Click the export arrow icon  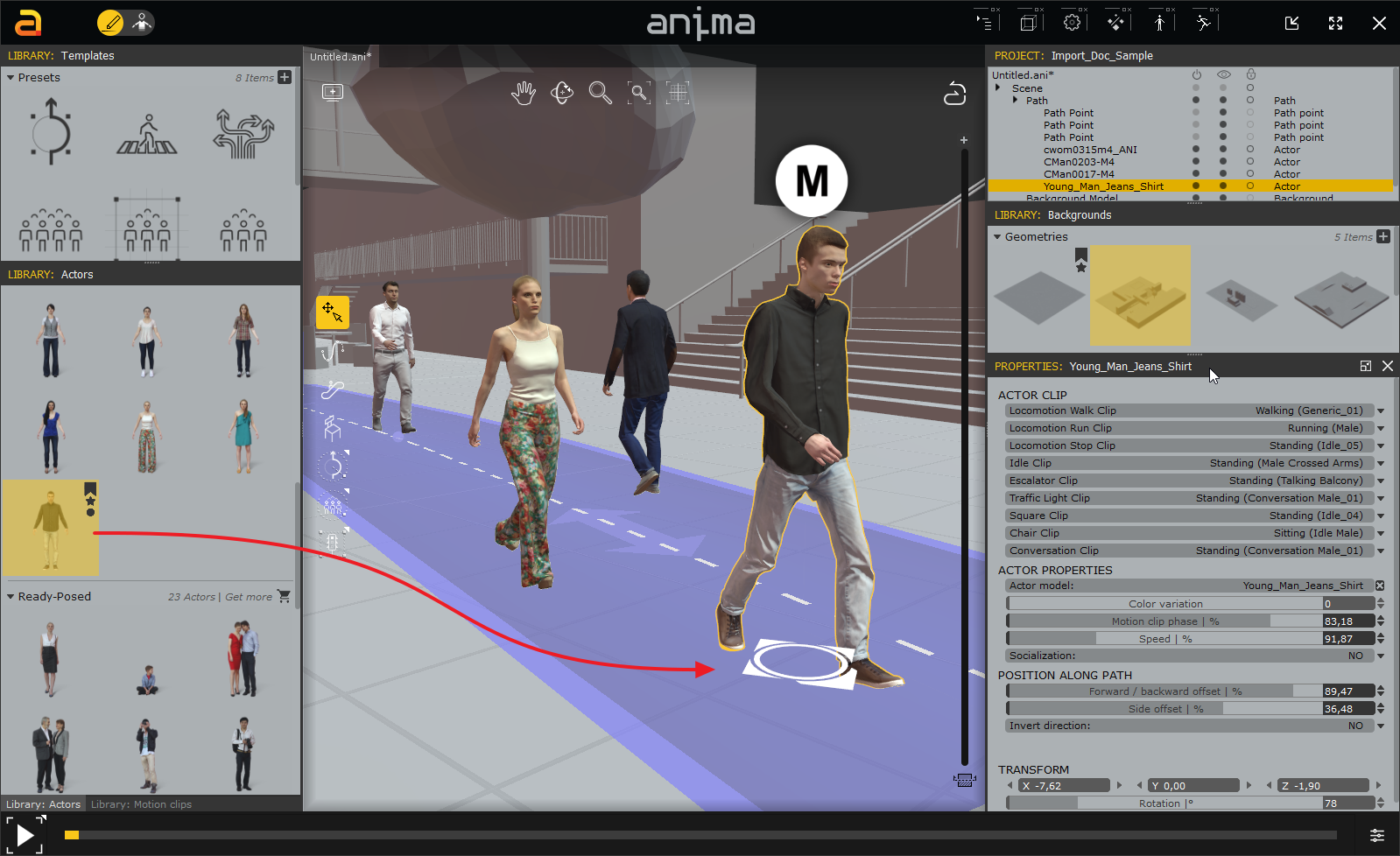1292,24
